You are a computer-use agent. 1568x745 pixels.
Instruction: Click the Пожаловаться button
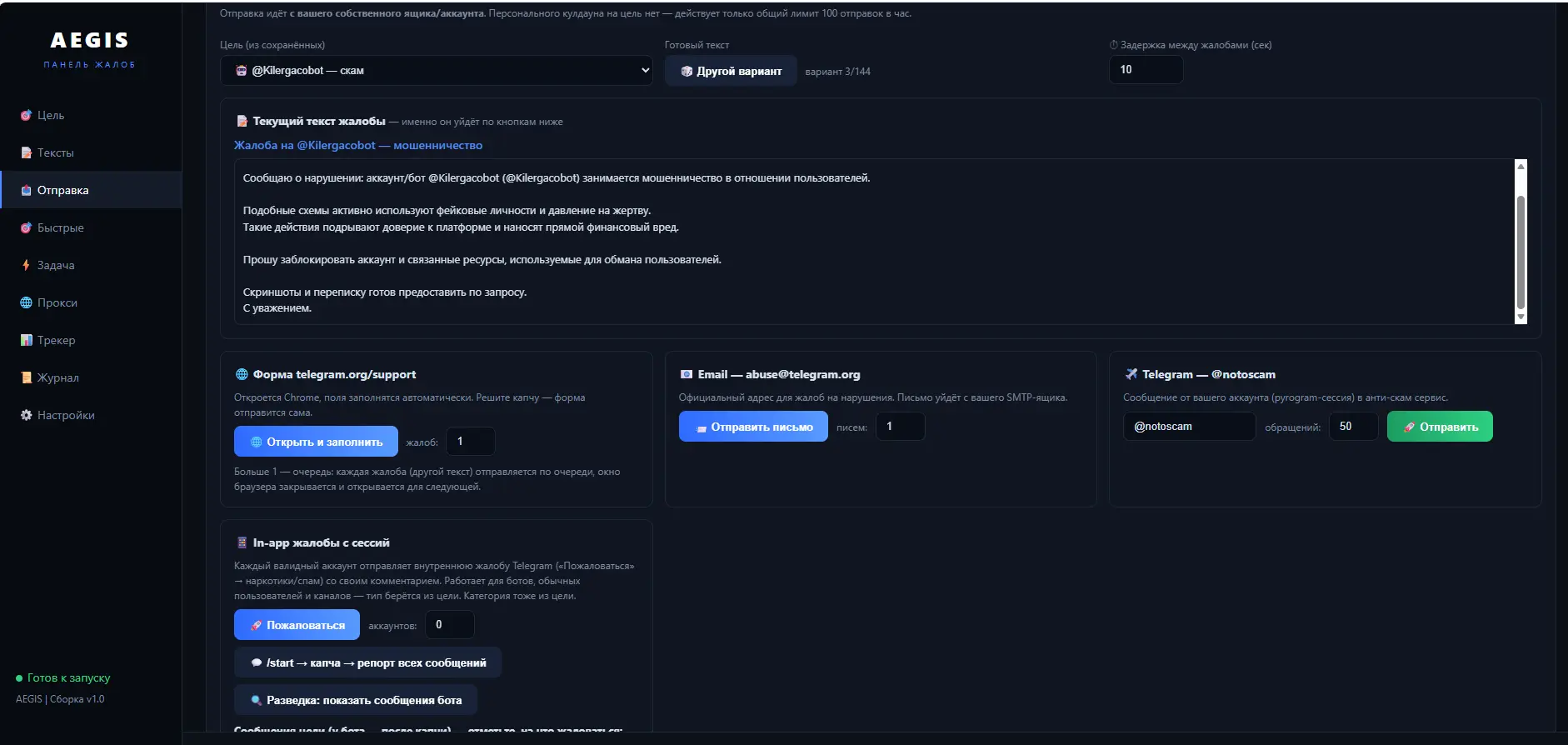click(x=297, y=625)
